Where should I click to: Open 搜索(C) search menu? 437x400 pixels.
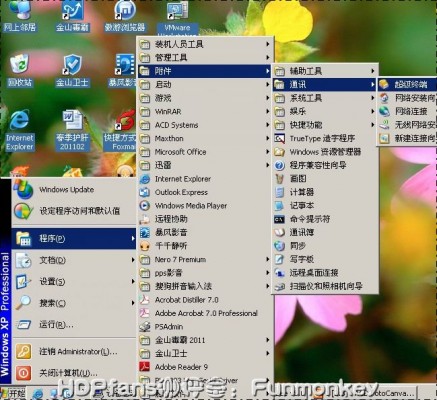74,303
